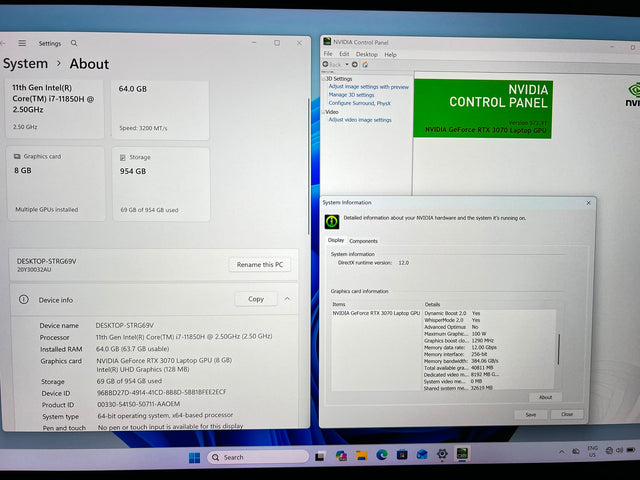Click the Settings page vertical scrollbar
The height and width of the screenshot is (480, 640).
309,165
